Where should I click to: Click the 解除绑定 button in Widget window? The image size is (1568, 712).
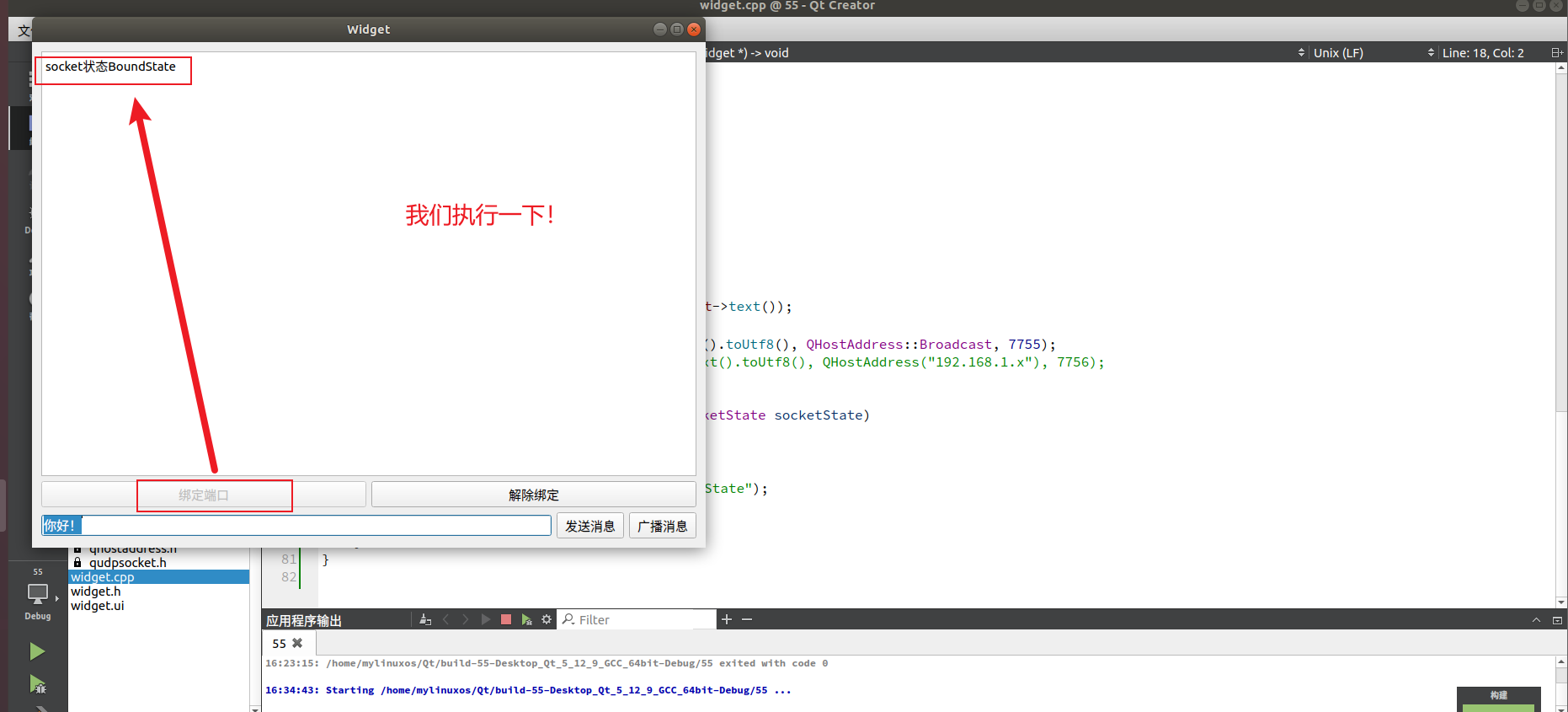(533, 495)
